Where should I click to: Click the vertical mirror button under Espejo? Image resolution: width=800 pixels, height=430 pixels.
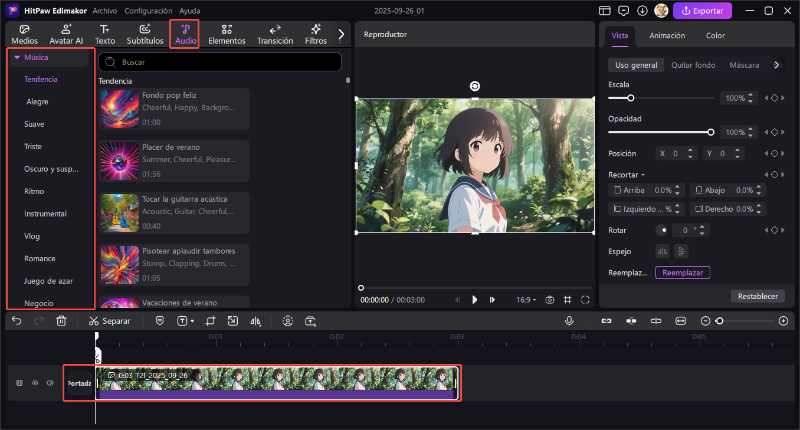(681, 251)
